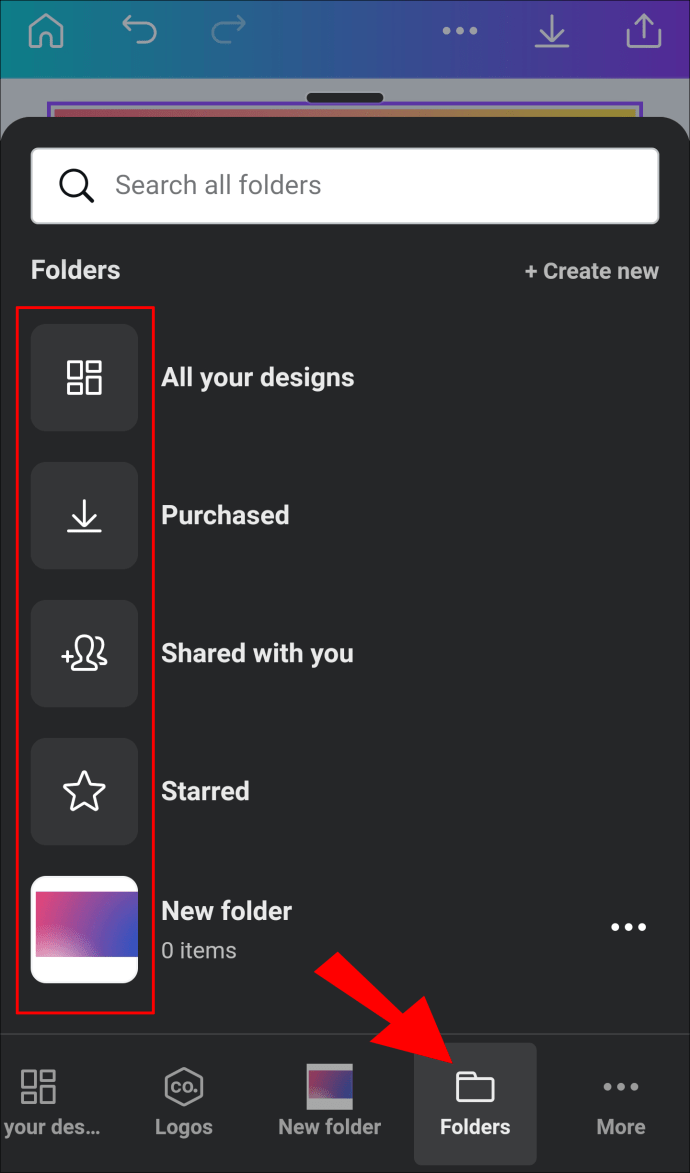Switch to the Logos tab
The image size is (690, 1173).
tap(183, 1102)
